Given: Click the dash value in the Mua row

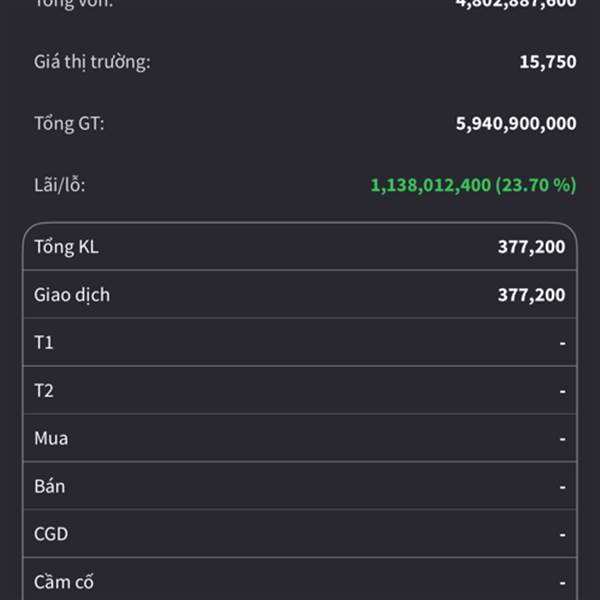Looking at the screenshot, I should pos(562,438).
